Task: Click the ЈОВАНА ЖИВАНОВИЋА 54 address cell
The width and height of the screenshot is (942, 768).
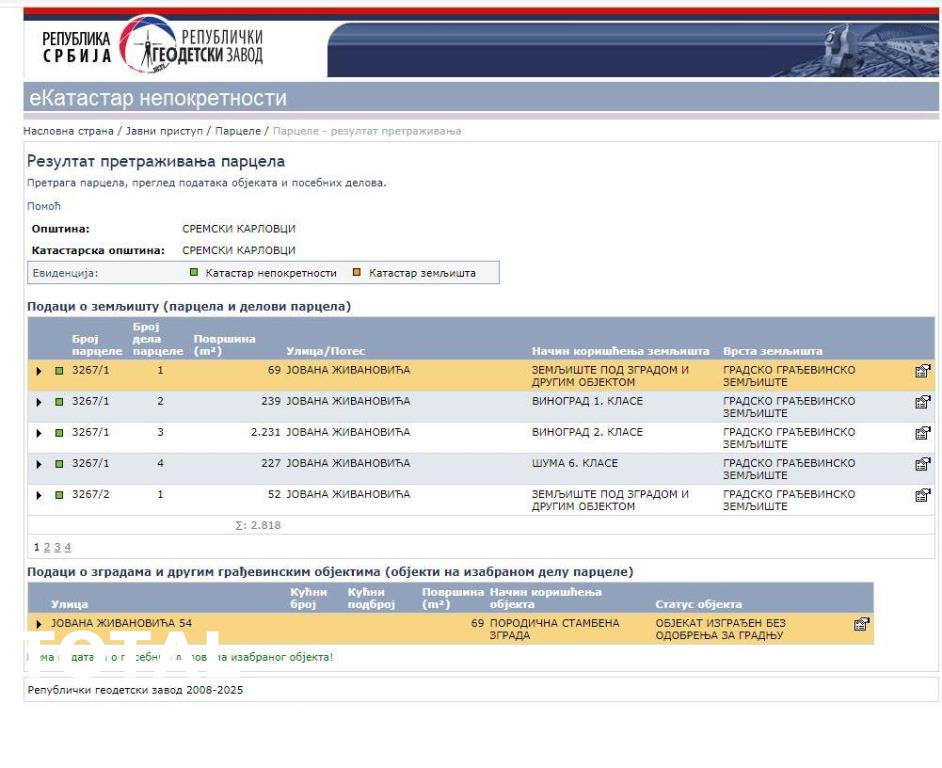Action: [121, 624]
